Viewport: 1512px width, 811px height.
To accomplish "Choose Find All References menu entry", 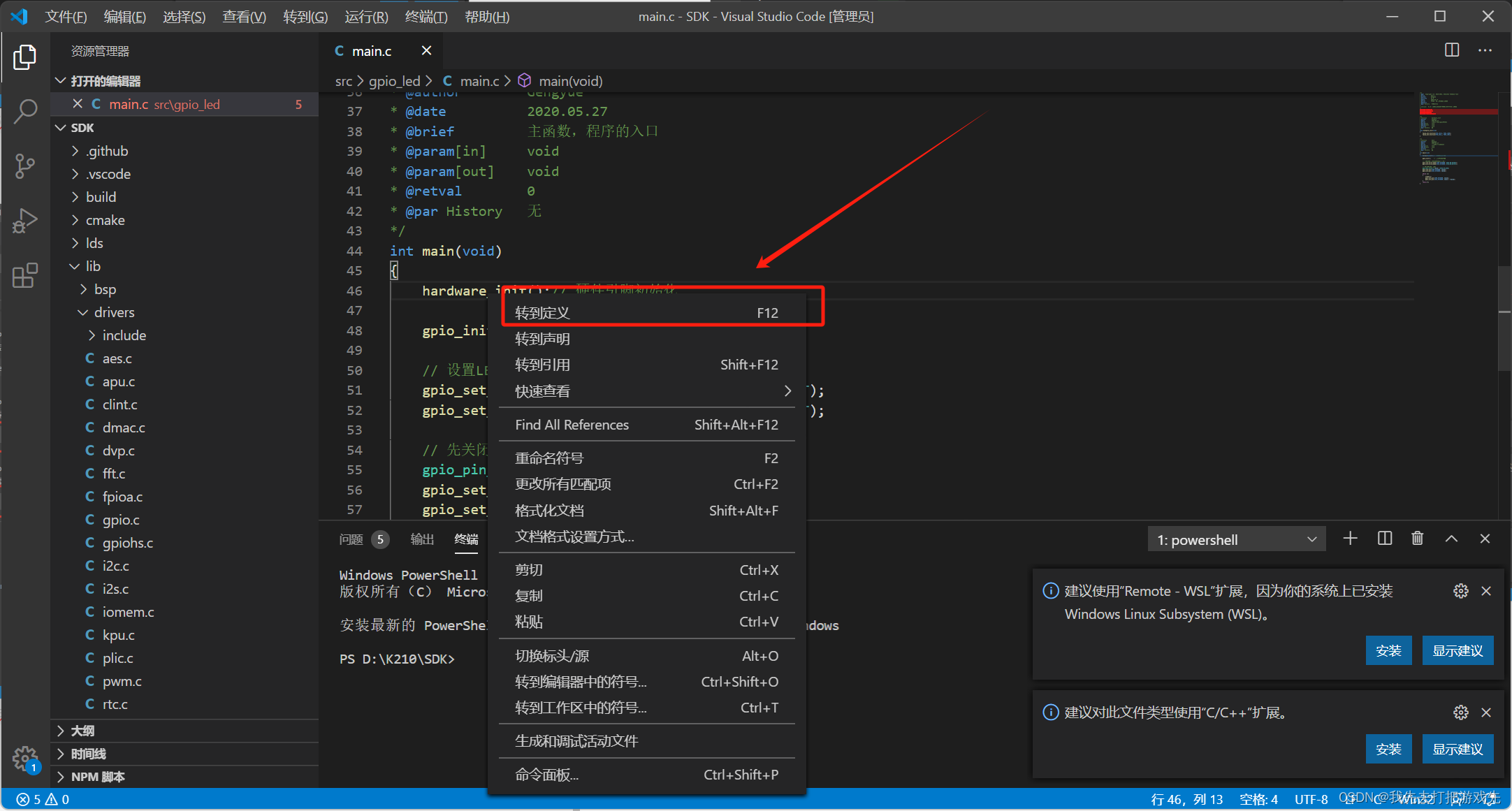I will (647, 425).
